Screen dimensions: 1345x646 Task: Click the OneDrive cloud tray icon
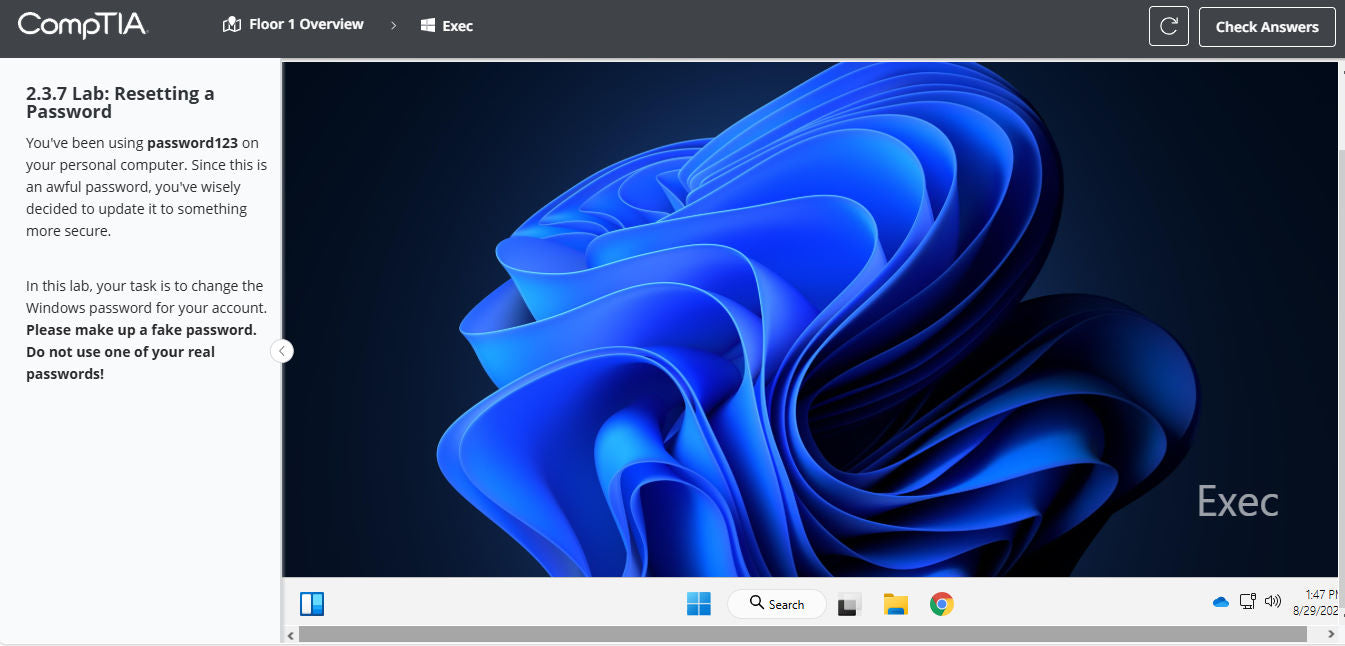click(1220, 602)
